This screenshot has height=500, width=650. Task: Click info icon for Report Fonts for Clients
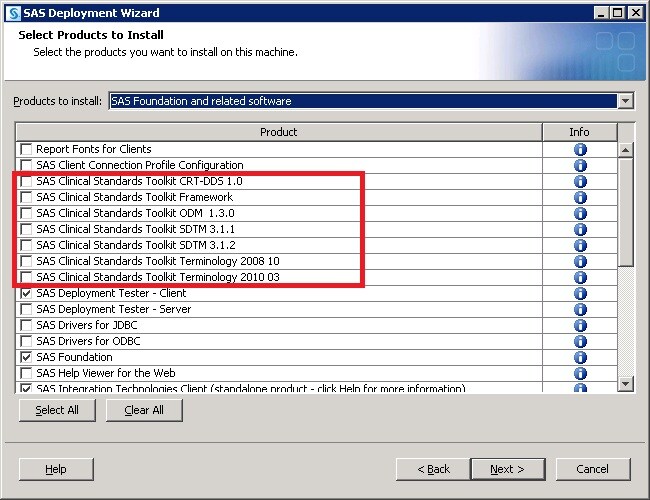(580, 149)
